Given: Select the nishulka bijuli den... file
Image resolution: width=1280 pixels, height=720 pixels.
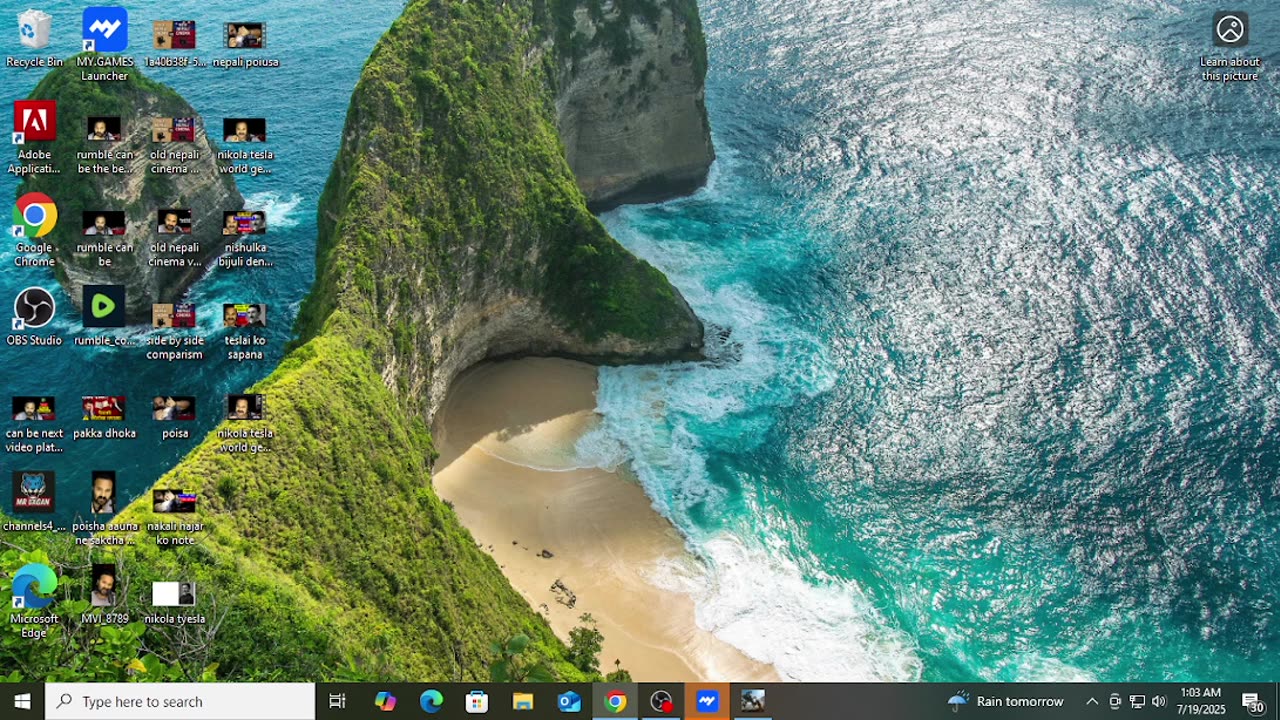Looking at the screenshot, I should [x=245, y=238].
